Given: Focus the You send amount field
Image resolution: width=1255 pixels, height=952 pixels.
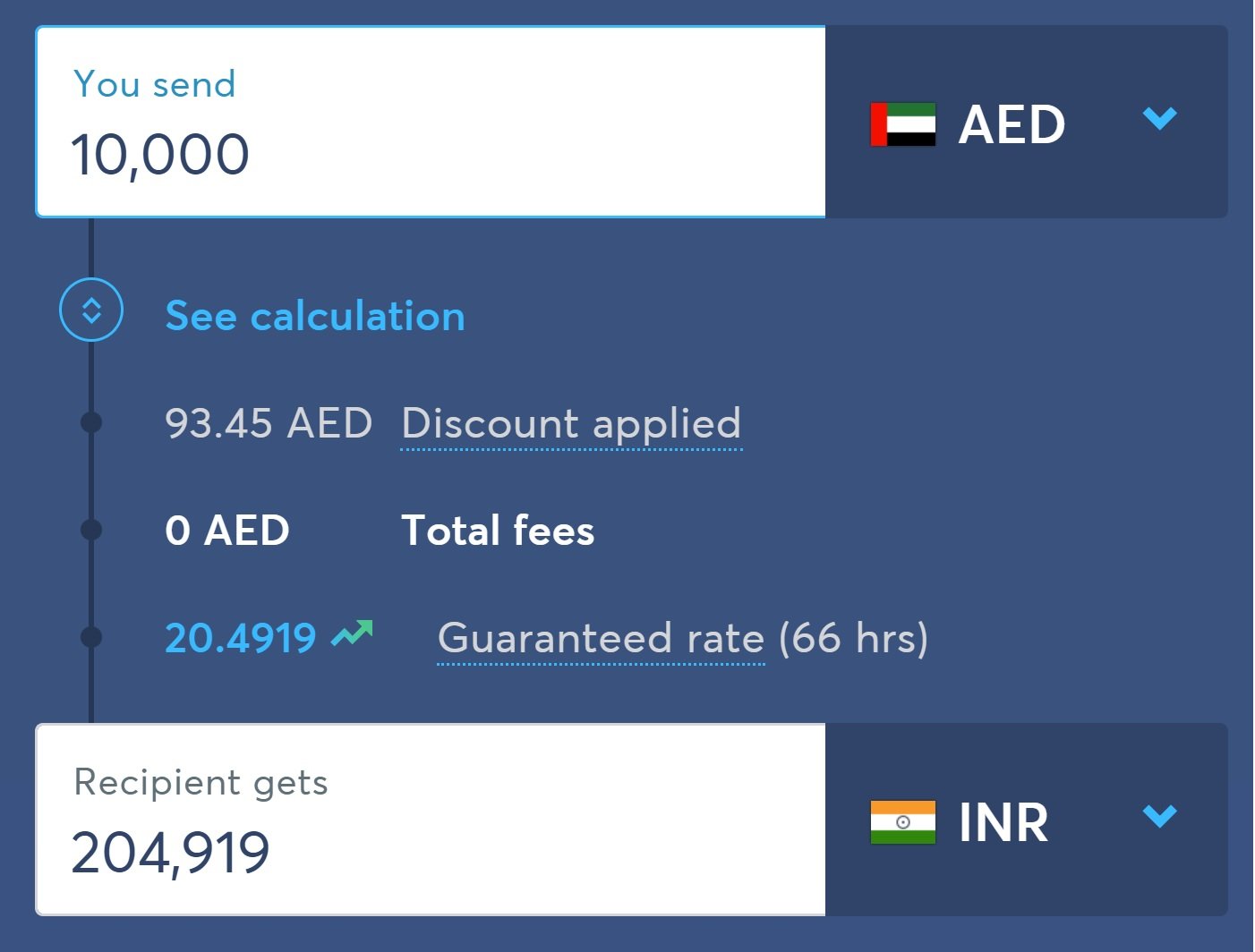Looking at the screenshot, I should pyautogui.click(x=431, y=122).
